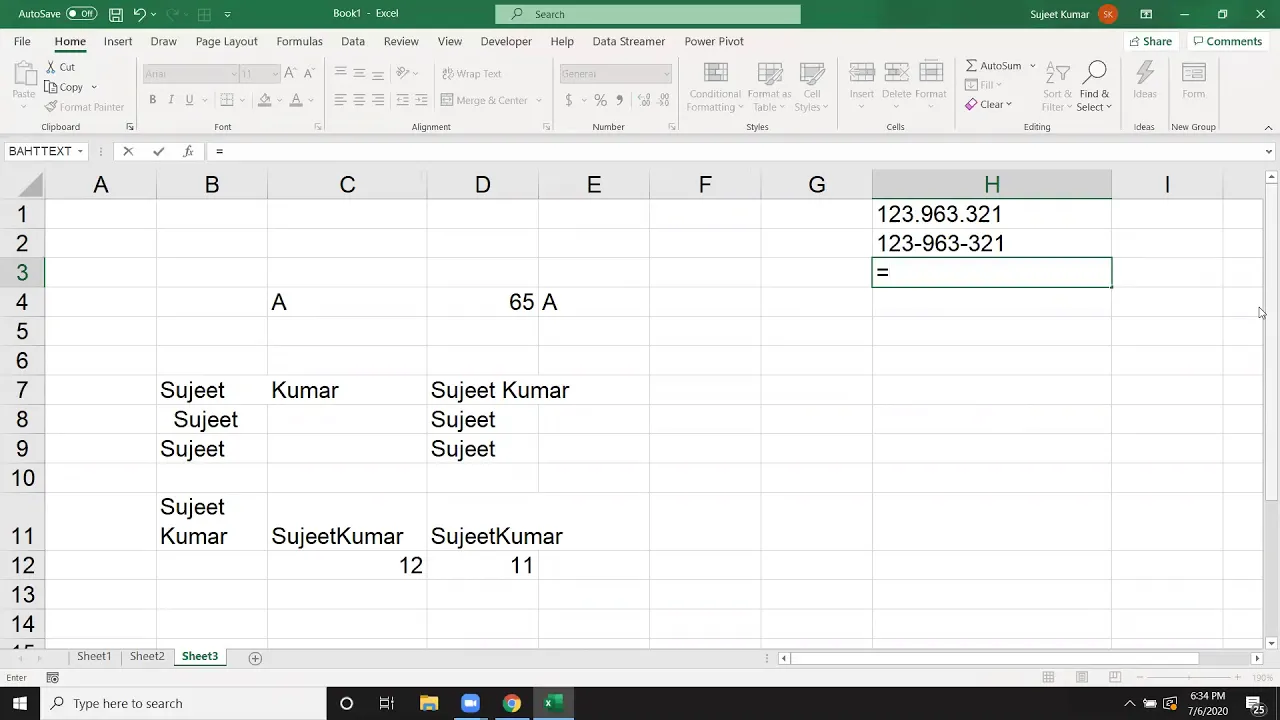This screenshot has width=1280, height=720.
Task: Click the Undo arrow icon
Action: pos(139,14)
